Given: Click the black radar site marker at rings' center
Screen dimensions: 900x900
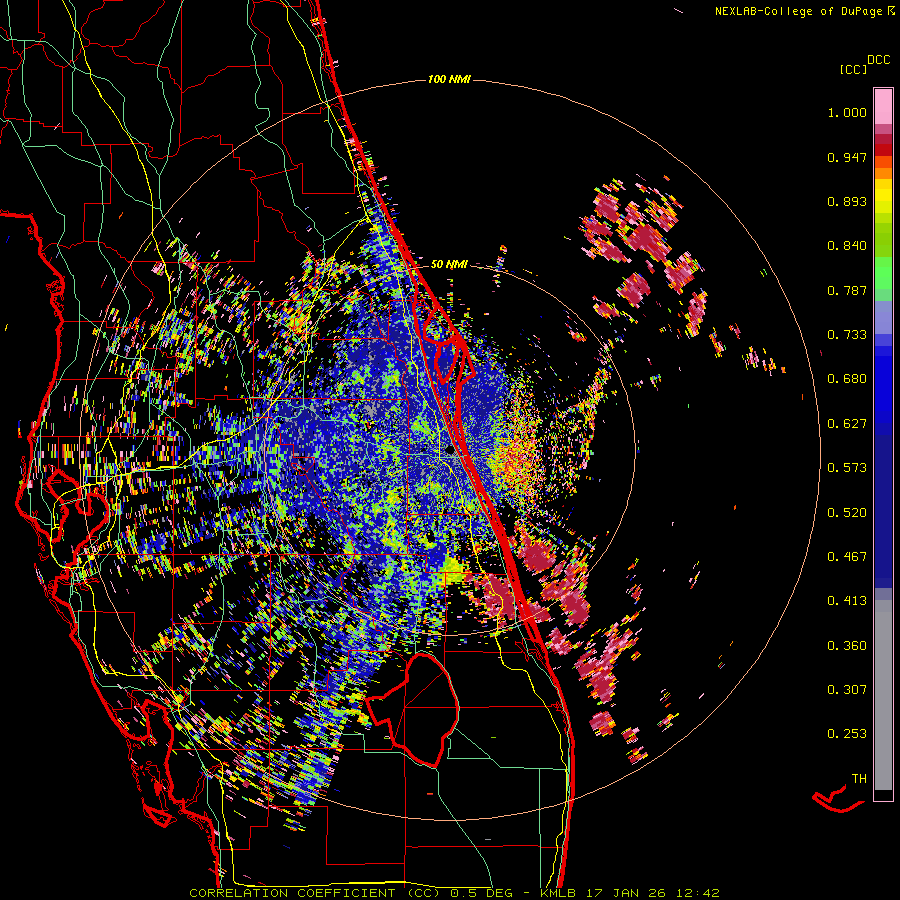Looking at the screenshot, I should (450, 450).
